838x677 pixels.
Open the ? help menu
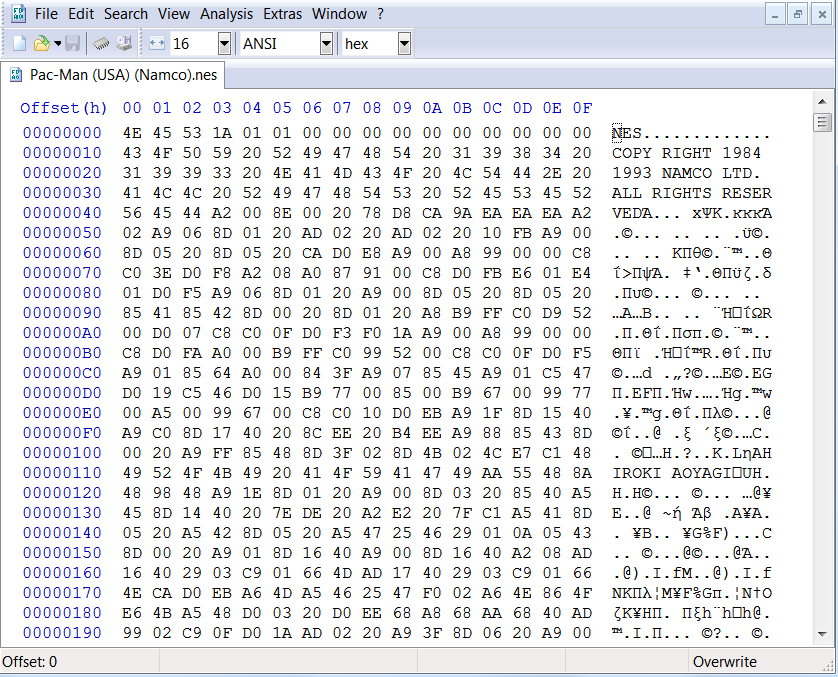click(381, 14)
